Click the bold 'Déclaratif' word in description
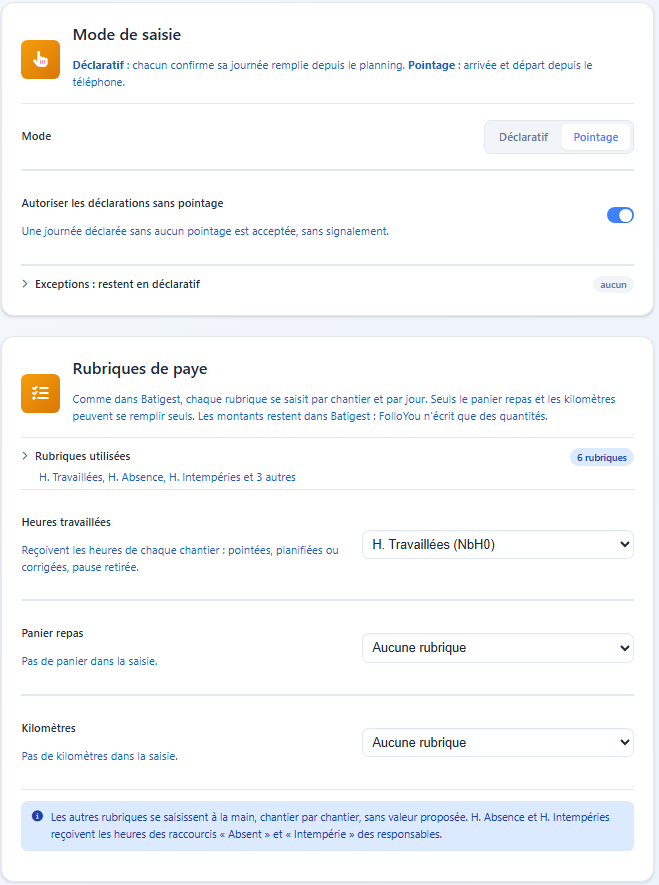This screenshot has height=885, width=659. (x=98, y=65)
